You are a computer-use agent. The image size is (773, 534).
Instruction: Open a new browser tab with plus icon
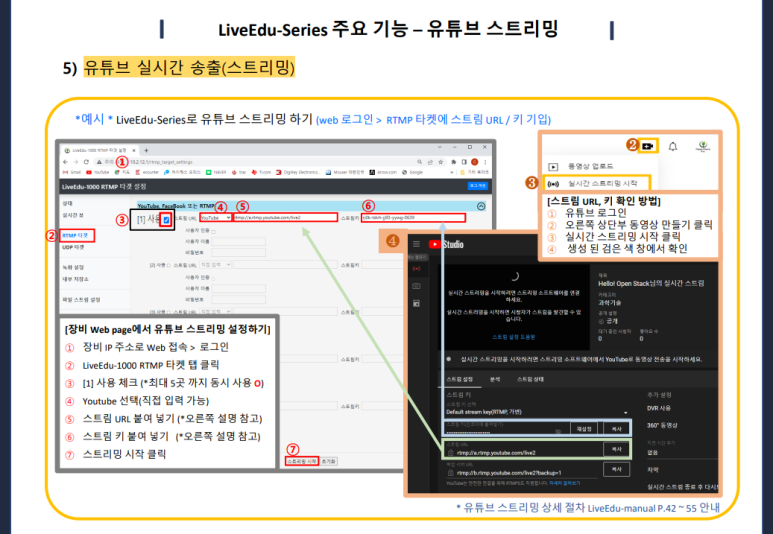[146, 150]
